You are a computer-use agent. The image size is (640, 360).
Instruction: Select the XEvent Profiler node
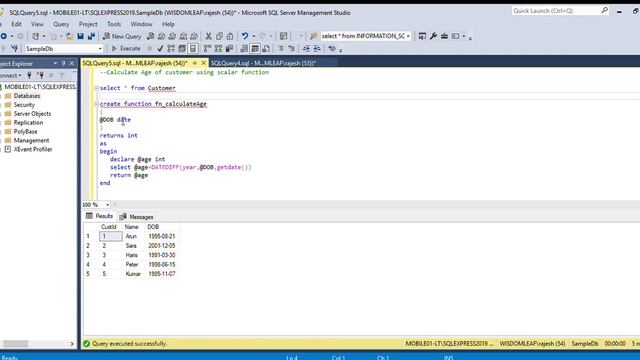pos(33,149)
